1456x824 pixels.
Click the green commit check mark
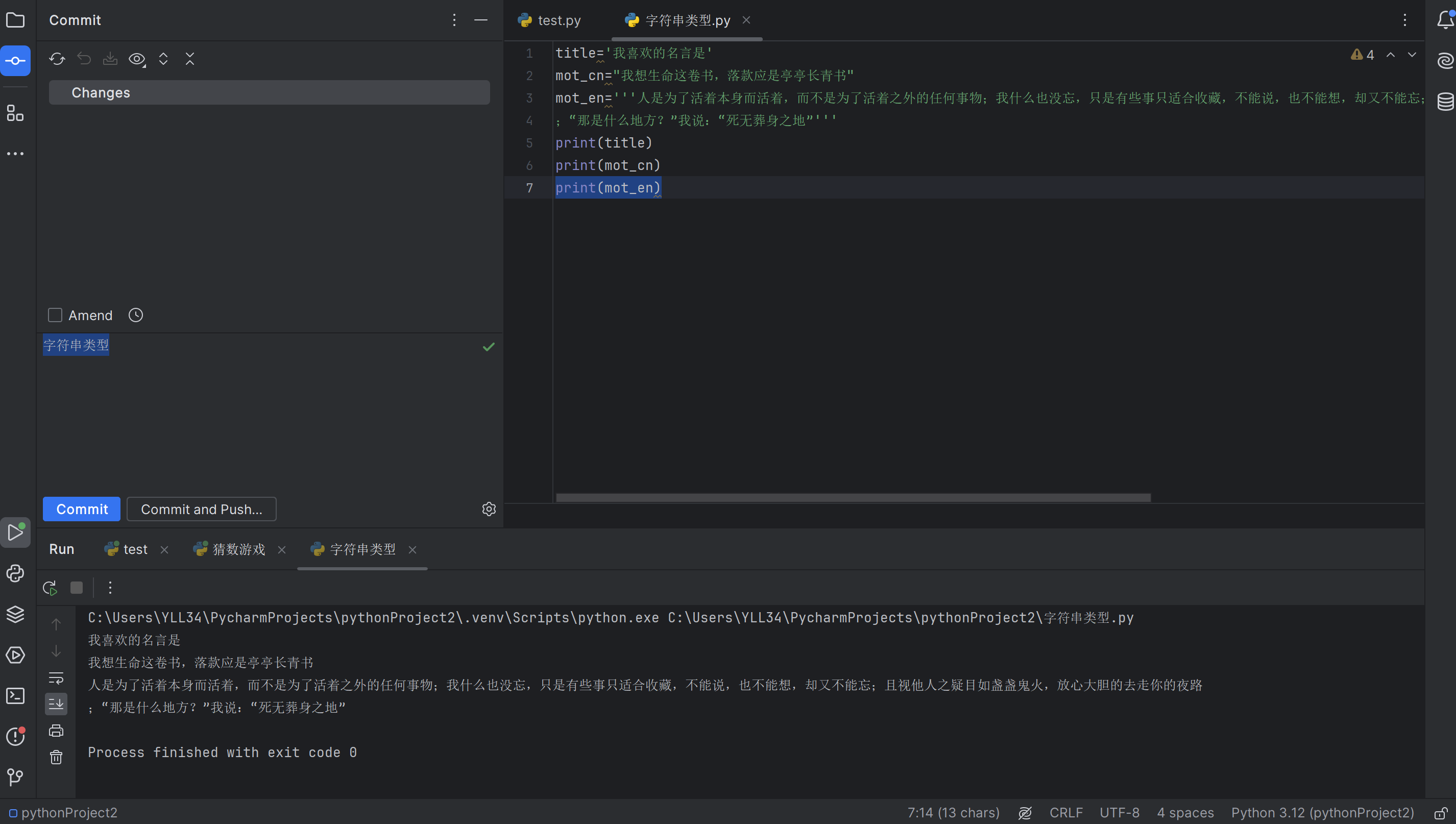pyautogui.click(x=489, y=347)
